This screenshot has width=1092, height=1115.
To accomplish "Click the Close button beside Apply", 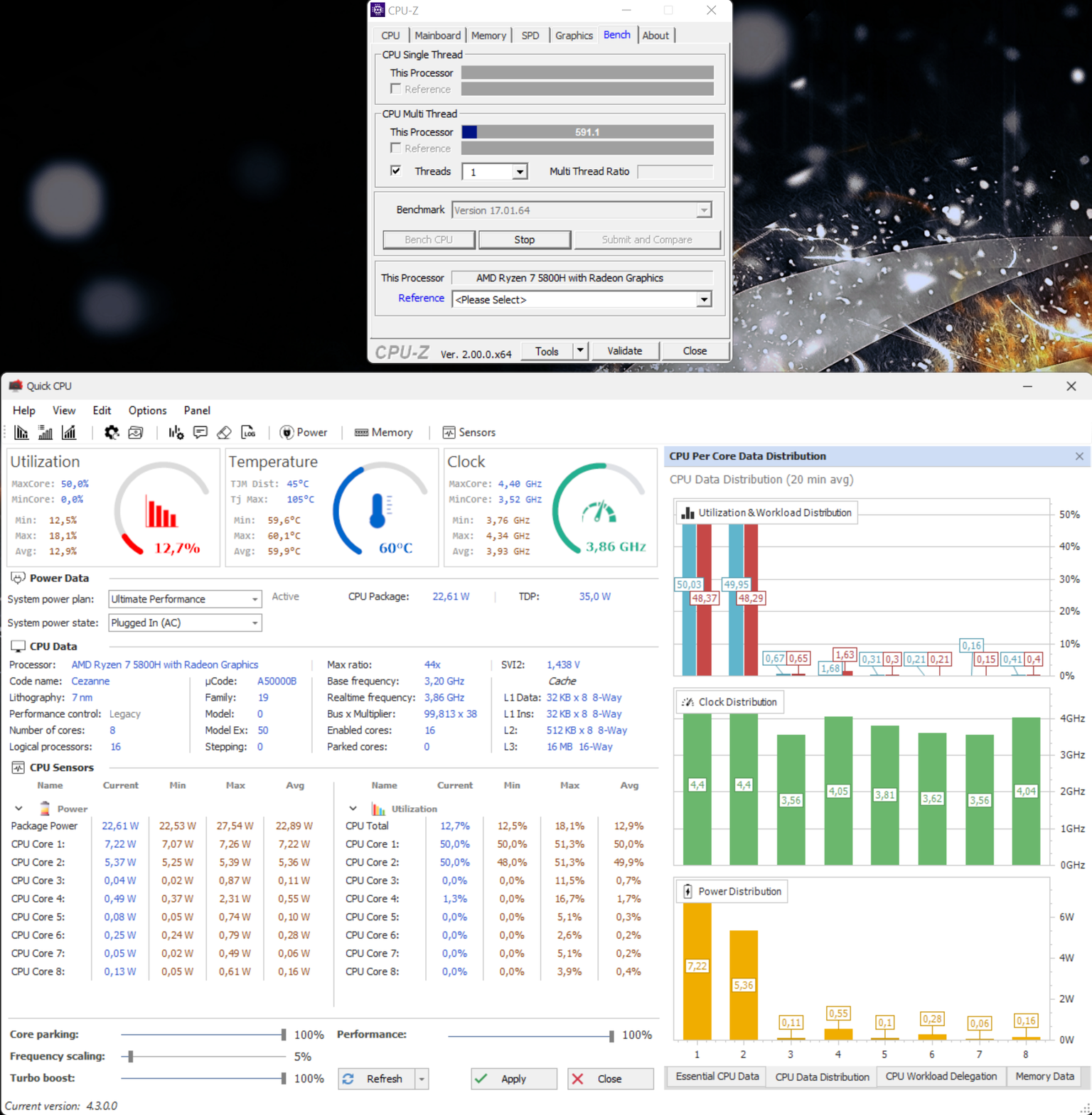I will point(610,1079).
